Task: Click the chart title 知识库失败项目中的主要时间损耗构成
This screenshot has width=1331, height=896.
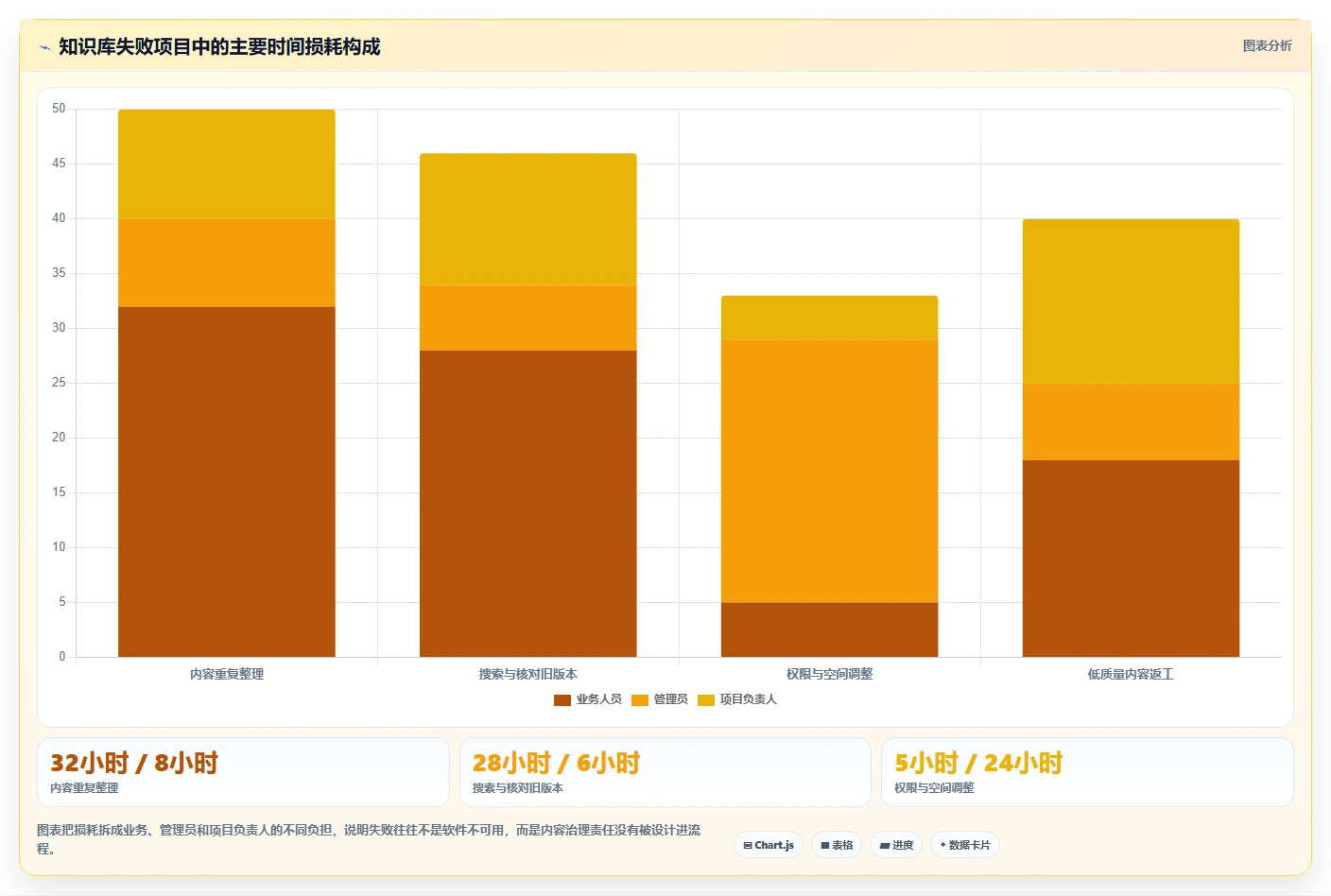Action: click(219, 46)
